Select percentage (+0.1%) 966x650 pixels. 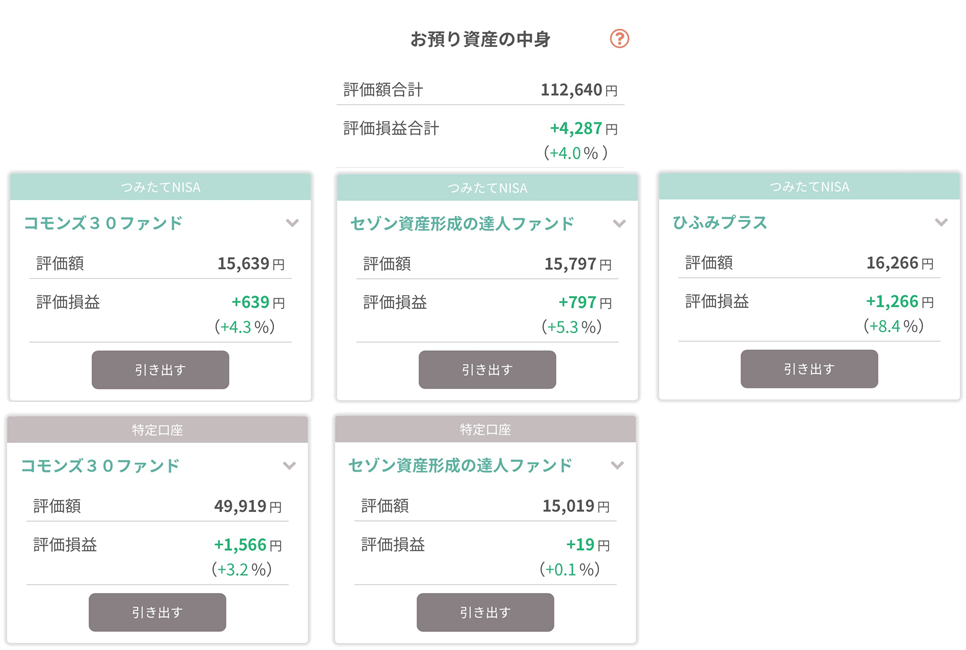point(570,569)
